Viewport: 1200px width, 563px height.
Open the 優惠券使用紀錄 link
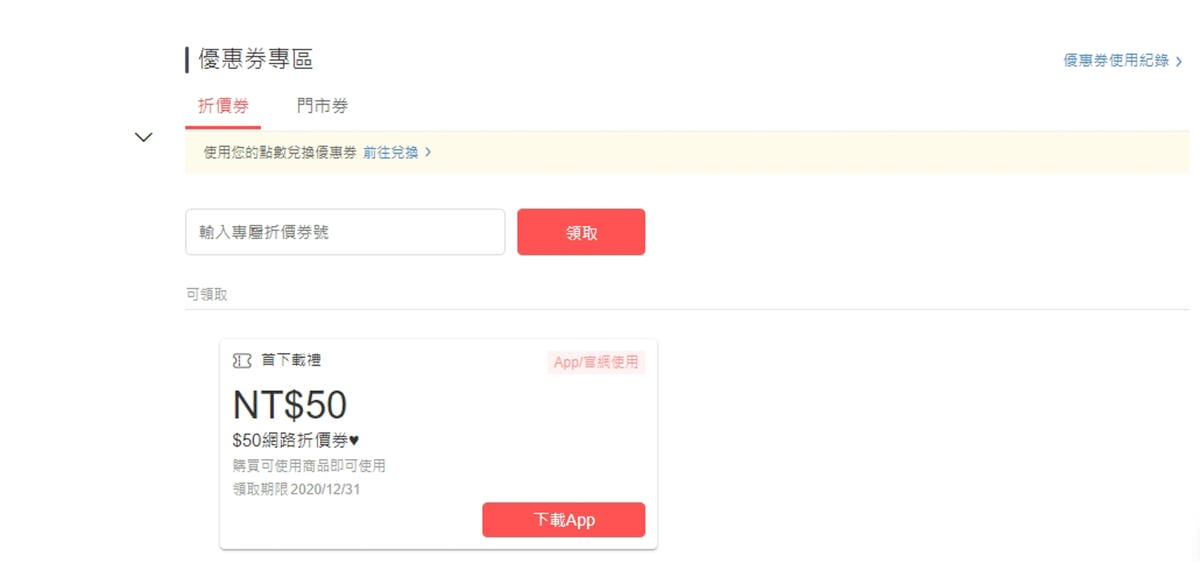click(1115, 61)
